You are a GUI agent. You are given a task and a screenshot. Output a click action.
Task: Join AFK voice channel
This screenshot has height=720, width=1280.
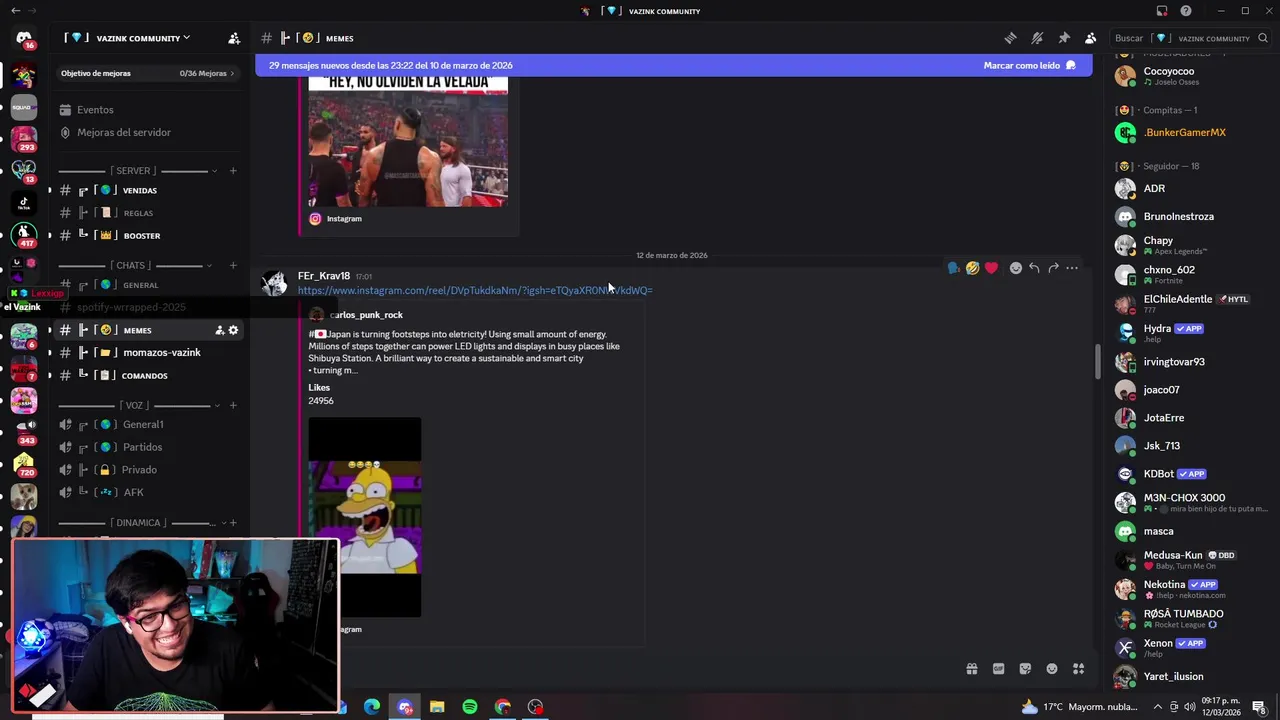[x=148, y=492]
